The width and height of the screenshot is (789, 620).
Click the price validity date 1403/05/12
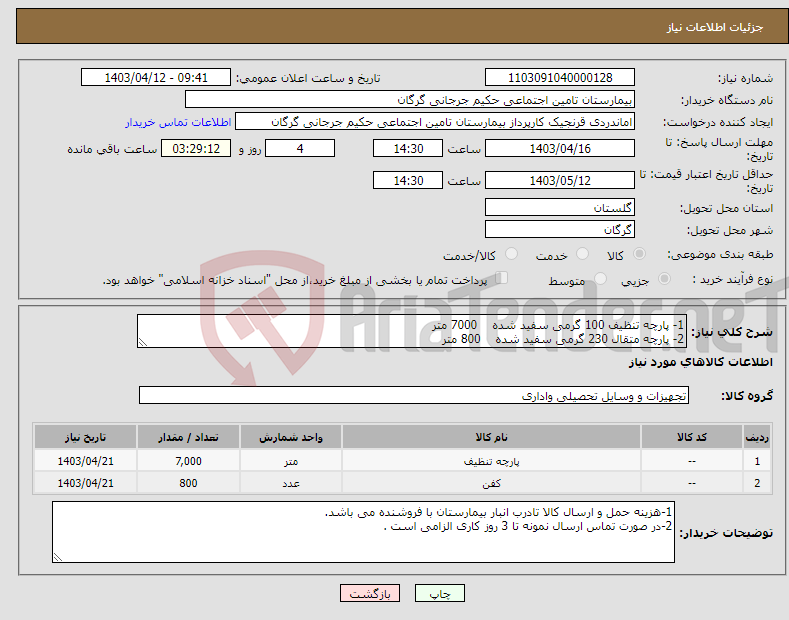tap(560, 180)
